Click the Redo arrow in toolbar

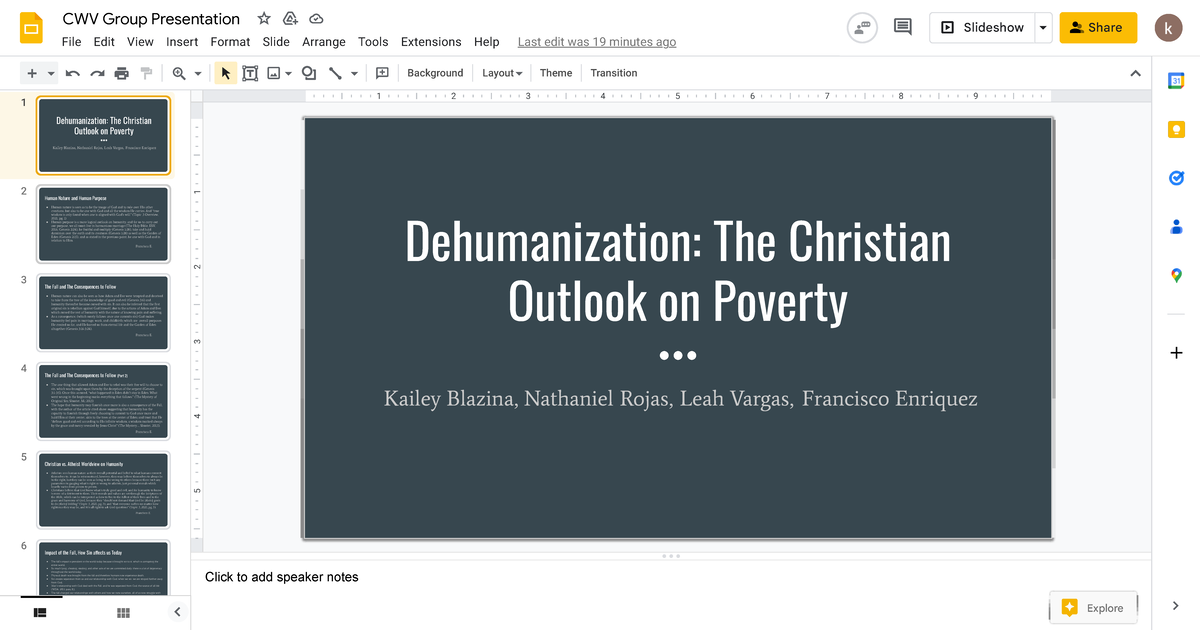[97, 73]
